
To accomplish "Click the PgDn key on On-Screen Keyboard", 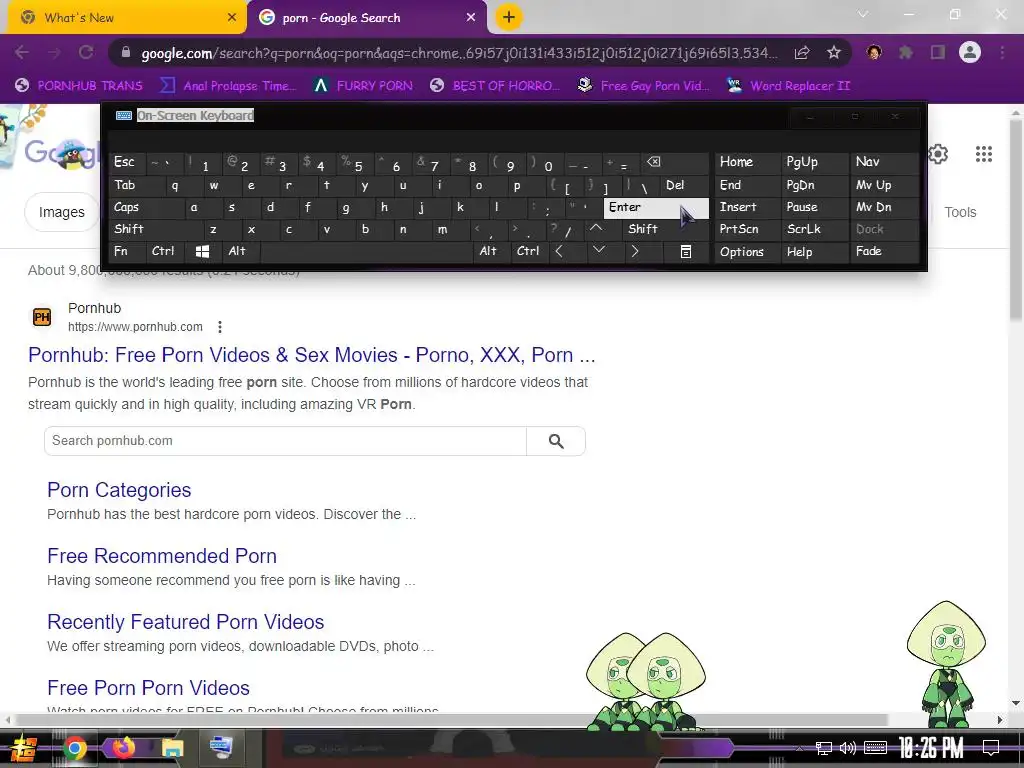I will (814, 185).
